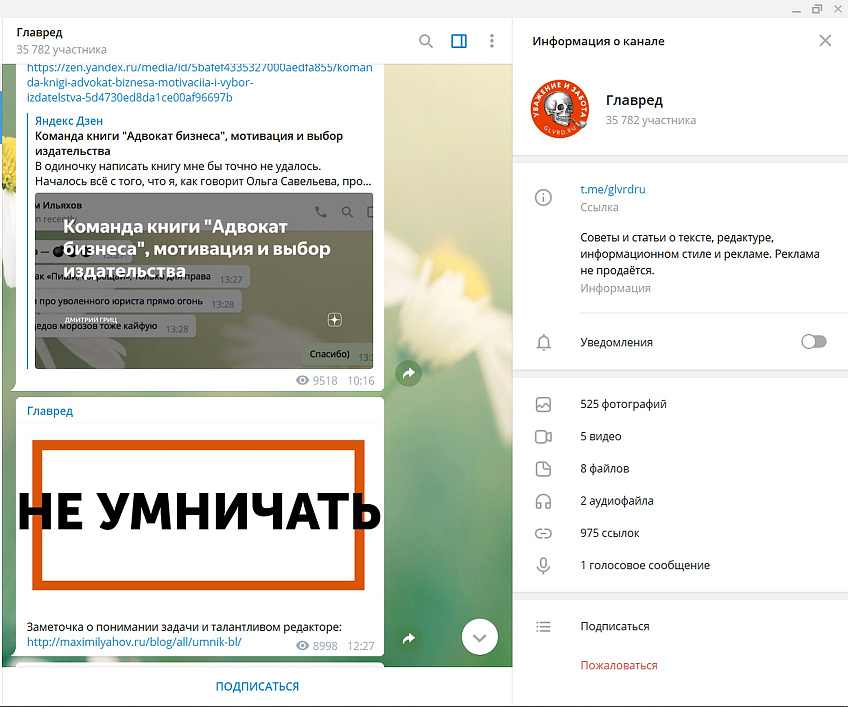Click the Главред chat header title

click(39, 32)
